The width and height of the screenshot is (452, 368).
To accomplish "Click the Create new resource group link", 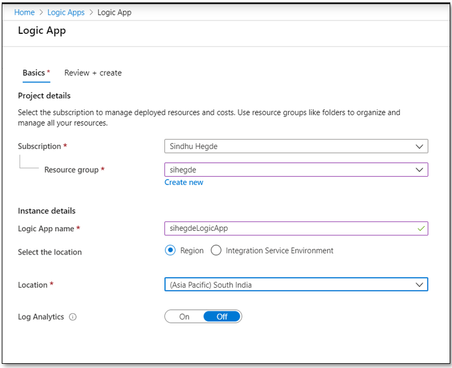I will click(x=184, y=182).
